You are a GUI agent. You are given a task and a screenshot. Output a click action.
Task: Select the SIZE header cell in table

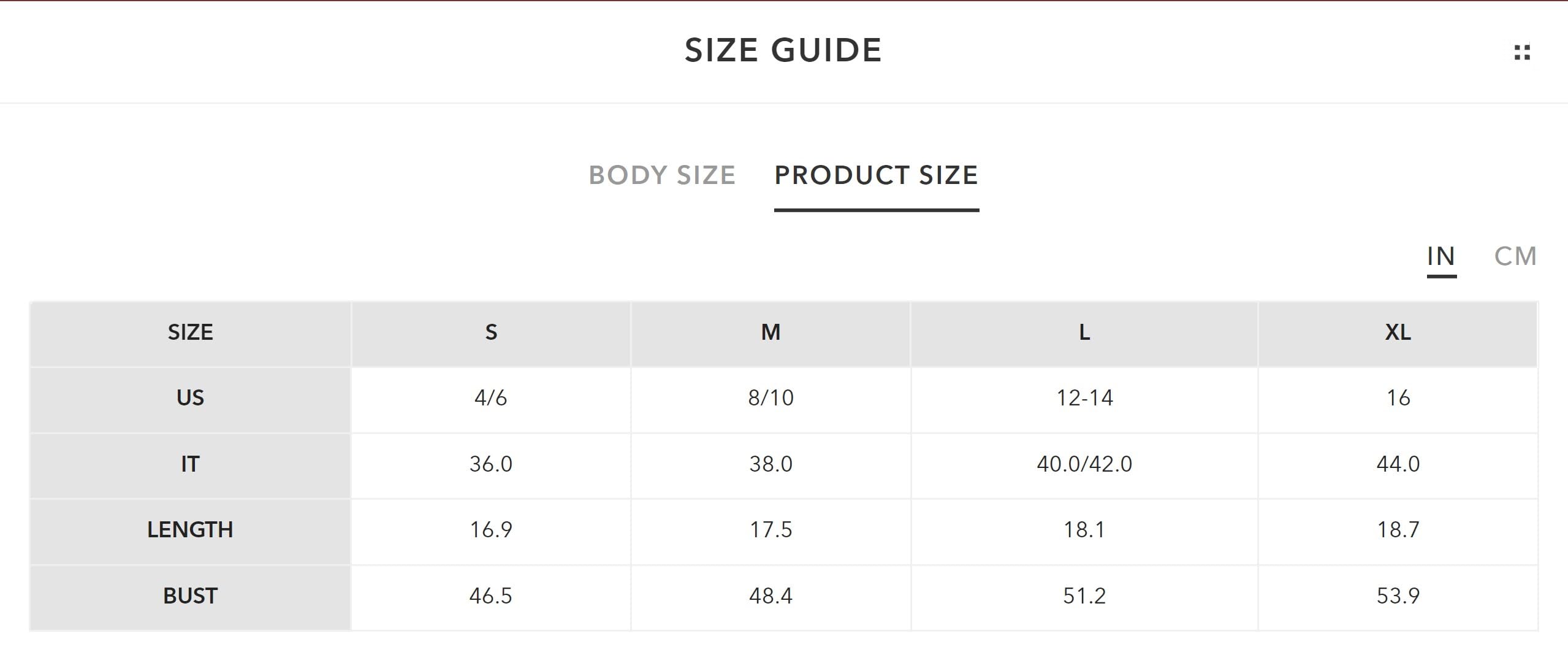(x=190, y=332)
